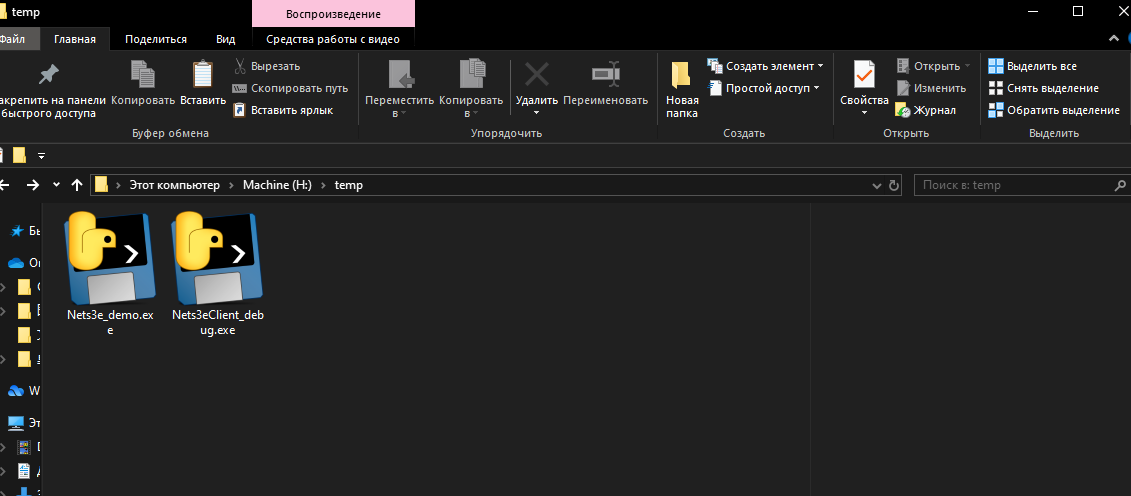This screenshot has height=496, width=1131.
Task: Open Свойства of selected item
Action: [864, 83]
